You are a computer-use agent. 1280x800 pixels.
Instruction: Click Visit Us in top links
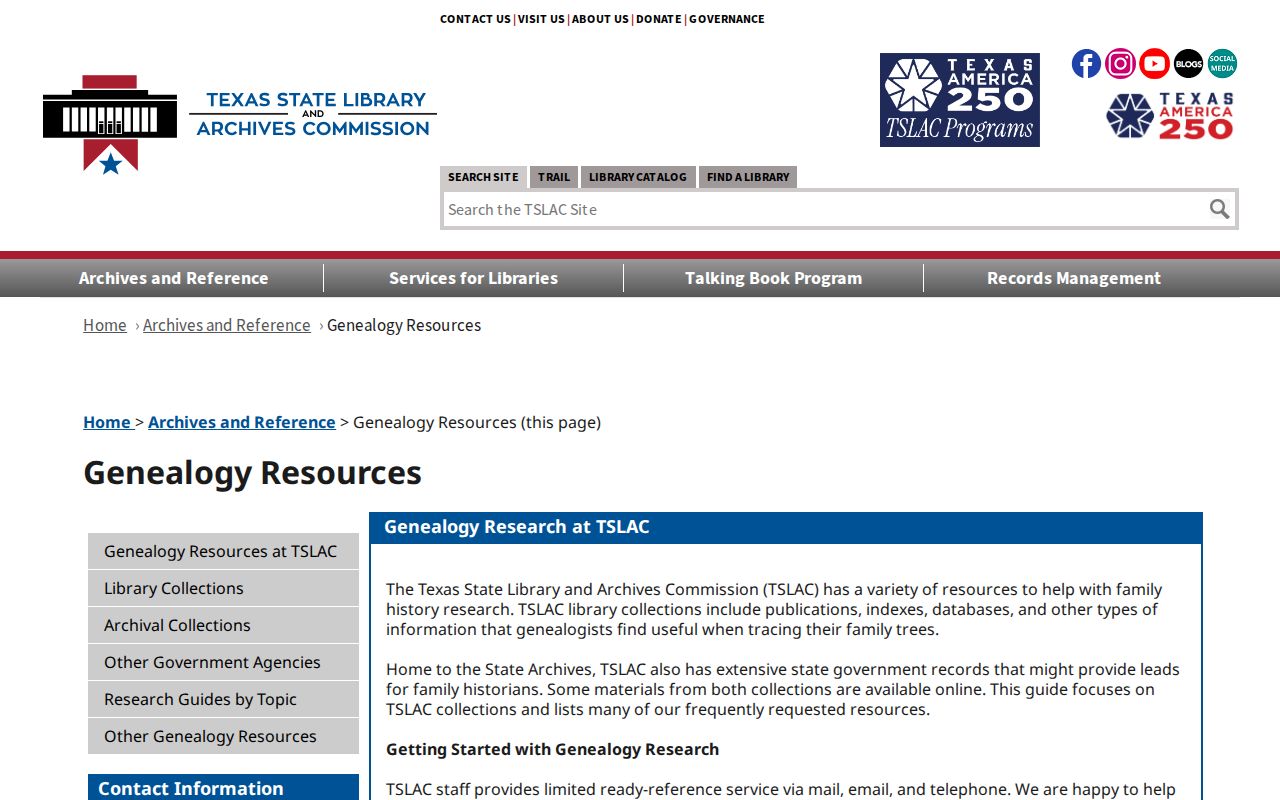point(541,19)
